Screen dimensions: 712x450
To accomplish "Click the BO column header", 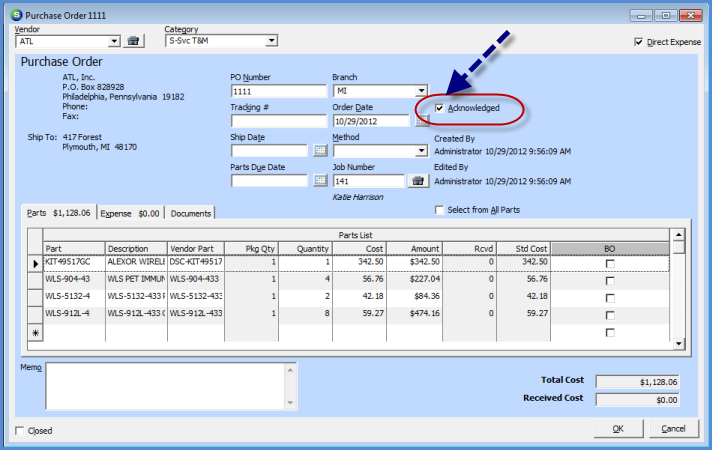I will (x=610, y=249).
